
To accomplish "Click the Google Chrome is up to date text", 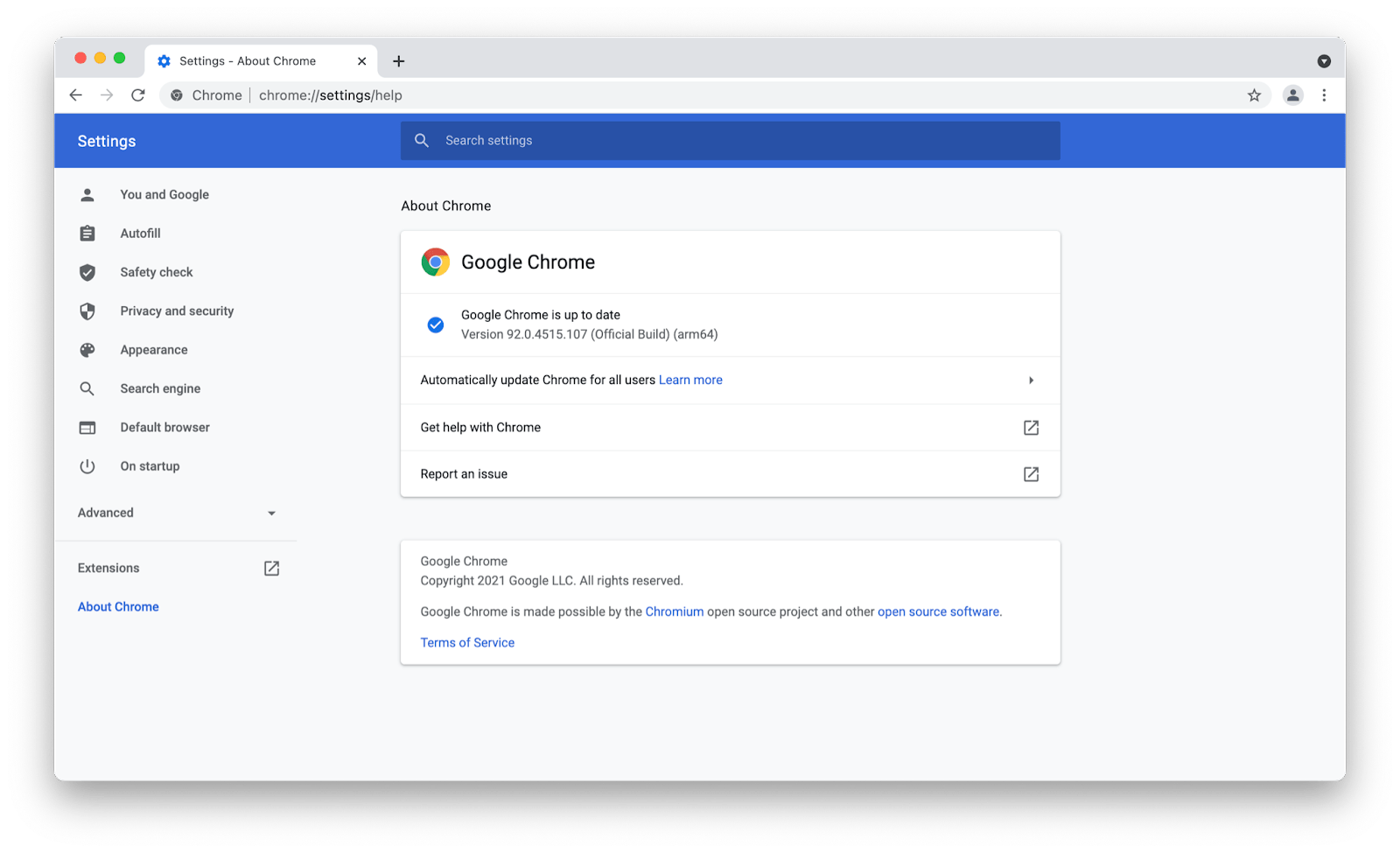I will 541,315.
